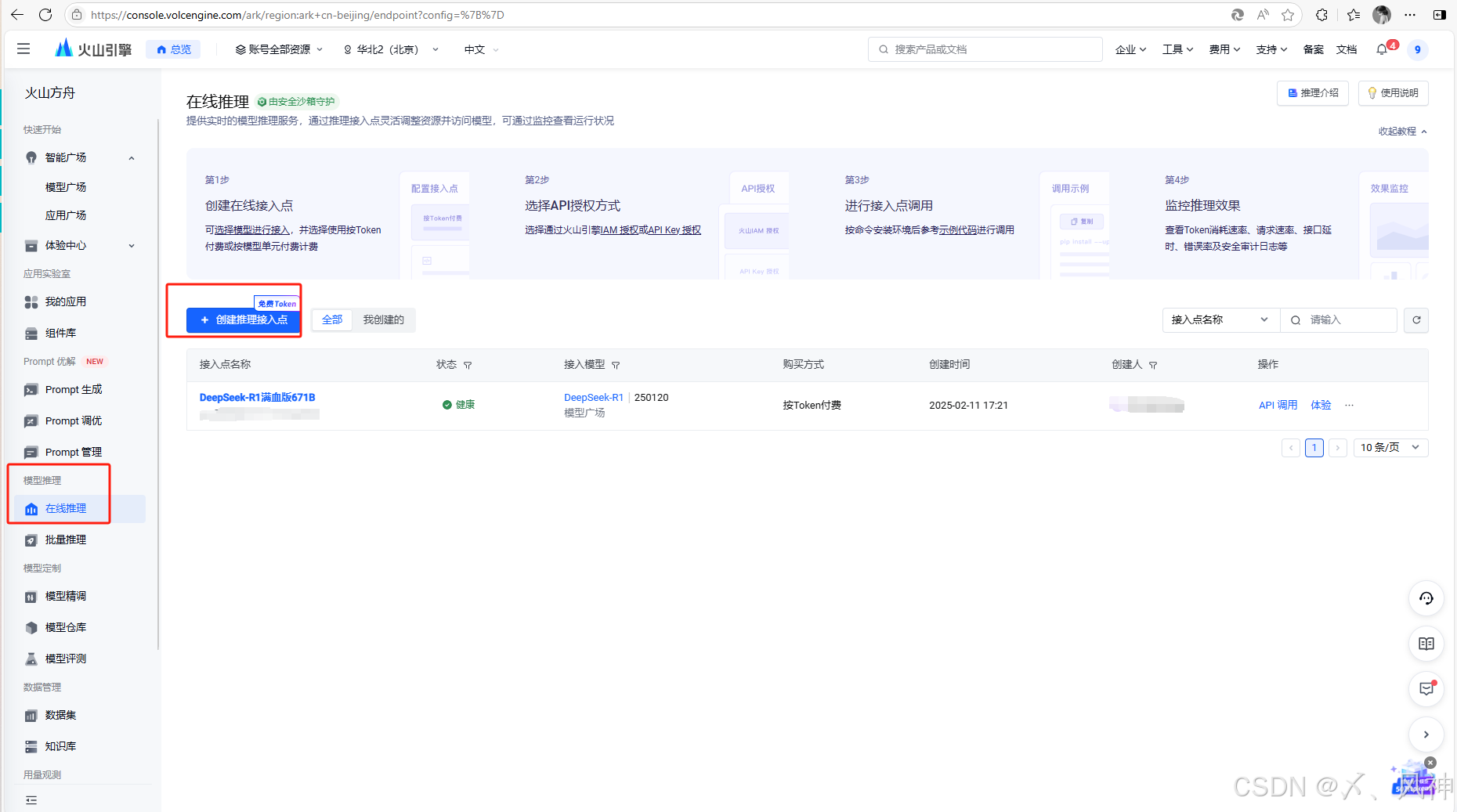Open the user avatar badge 9
Image resolution: width=1457 pixels, height=812 pixels.
[x=1417, y=49]
